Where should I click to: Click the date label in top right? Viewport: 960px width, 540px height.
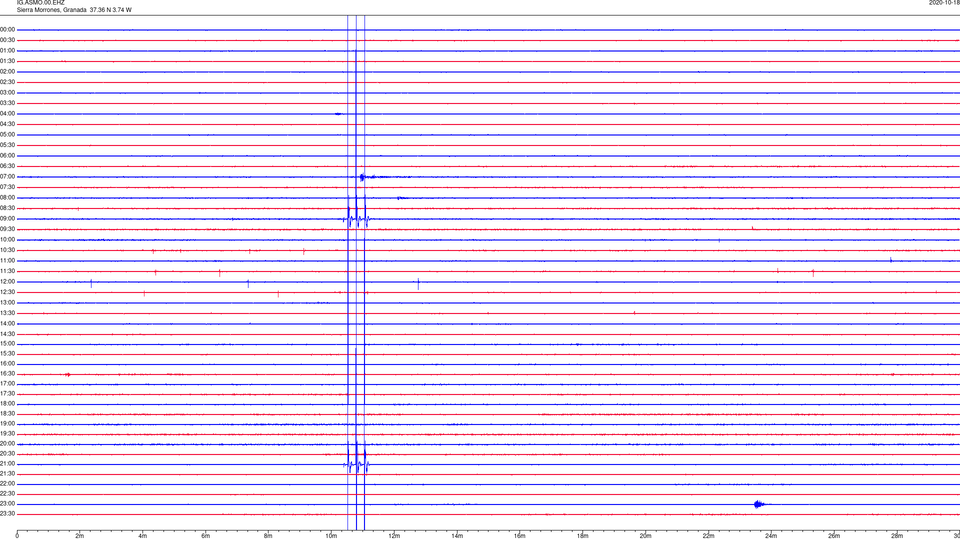pyautogui.click(x=944, y=3)
